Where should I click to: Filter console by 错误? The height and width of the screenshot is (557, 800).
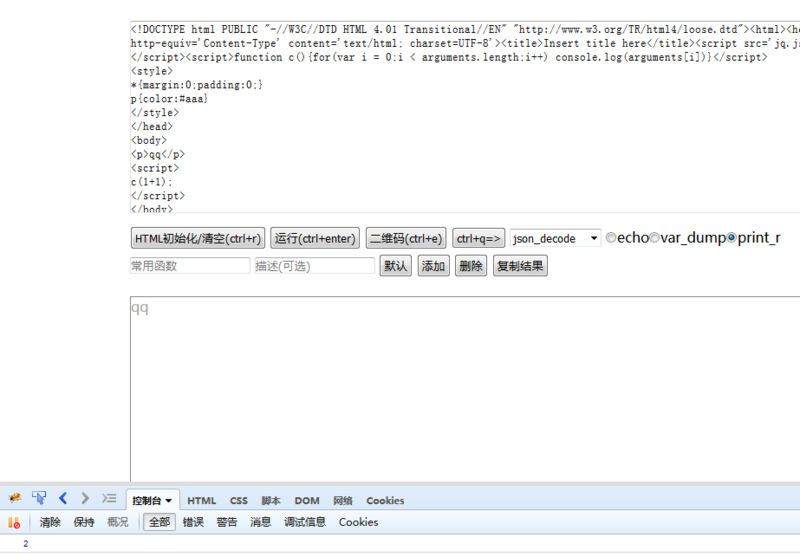(x=193, y=522)
